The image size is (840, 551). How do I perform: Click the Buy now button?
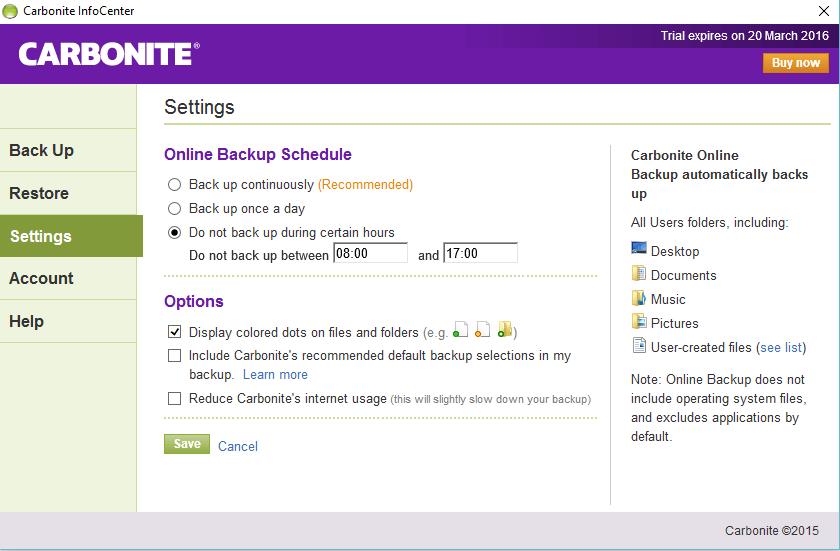point(796,63)
